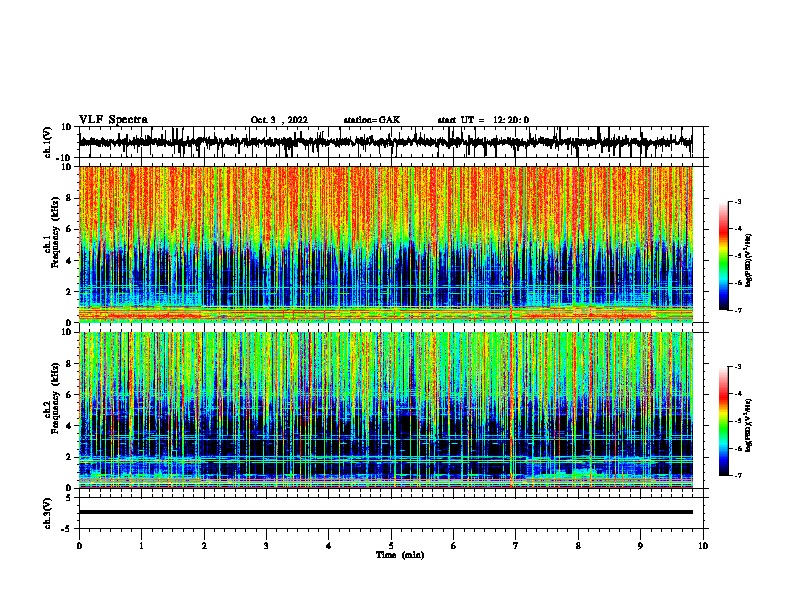This screenshot has width=792, height=612.
Task: Click the "VLF Spectra" plot title
Action: [x=113, y=120]
